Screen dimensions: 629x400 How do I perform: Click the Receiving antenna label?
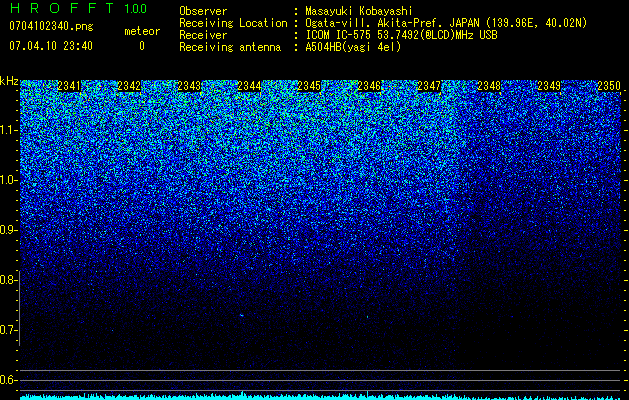pos(230,47)
